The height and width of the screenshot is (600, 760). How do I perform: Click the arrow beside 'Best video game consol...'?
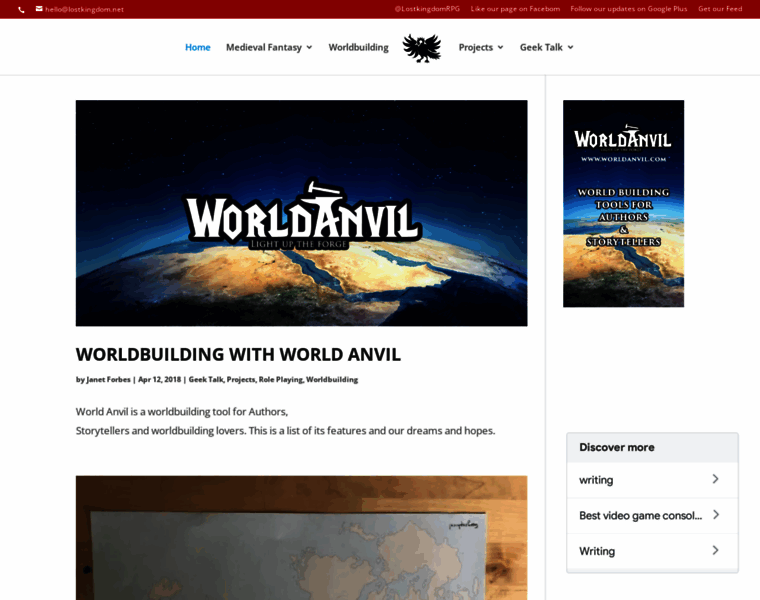pos(715,515)
